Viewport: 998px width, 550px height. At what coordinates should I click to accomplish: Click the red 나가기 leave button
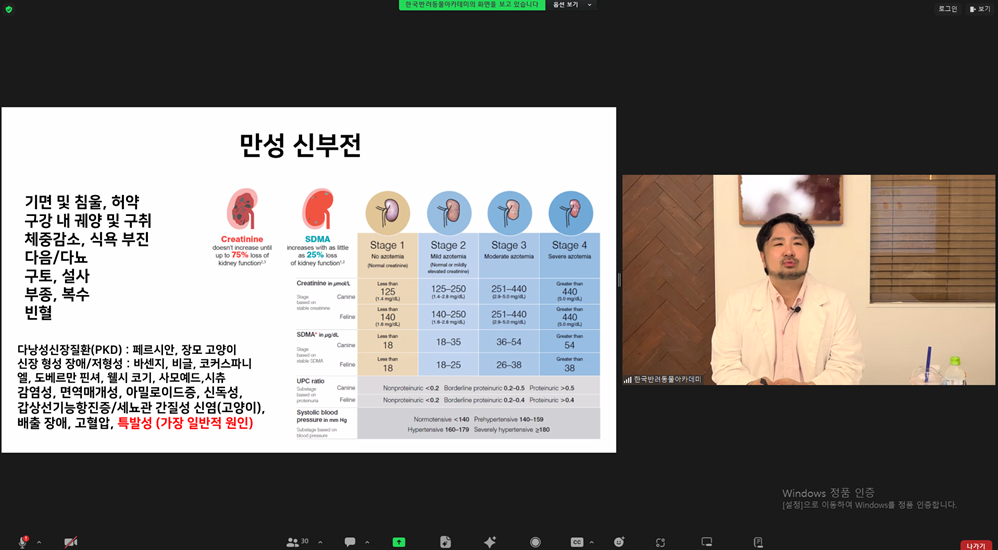point(976,546)
